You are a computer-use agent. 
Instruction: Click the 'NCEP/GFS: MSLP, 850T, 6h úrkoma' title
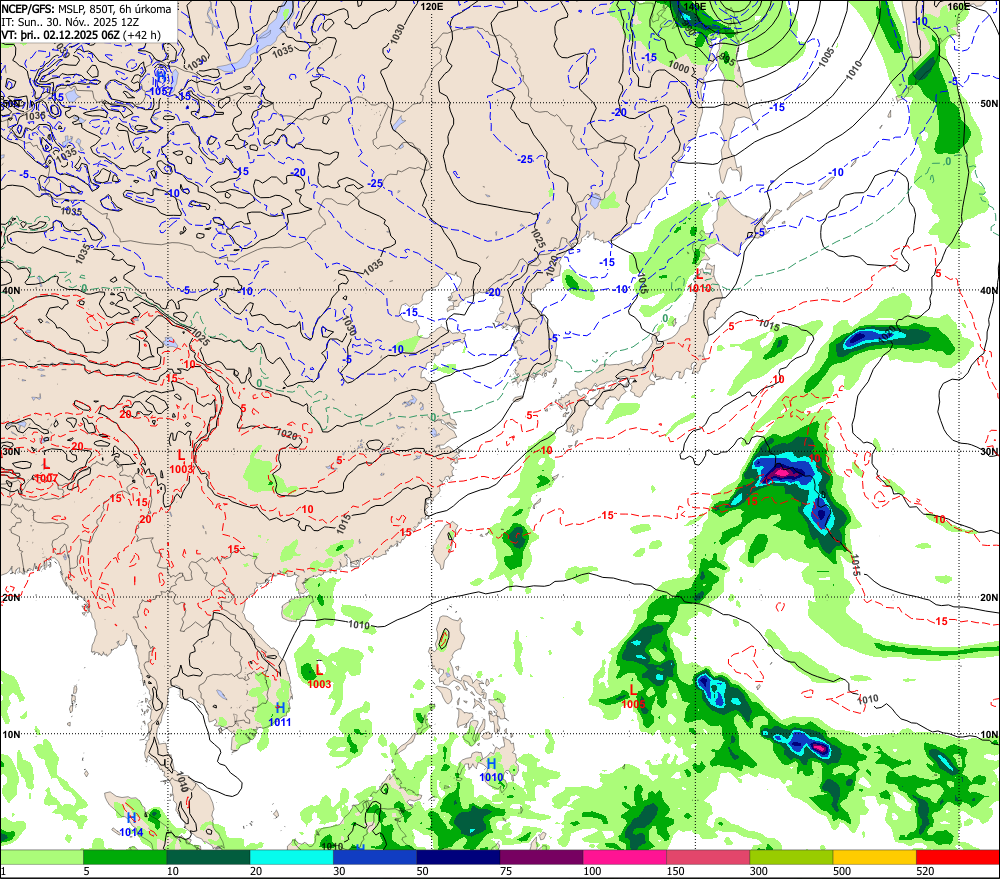(x=86, y=9)
